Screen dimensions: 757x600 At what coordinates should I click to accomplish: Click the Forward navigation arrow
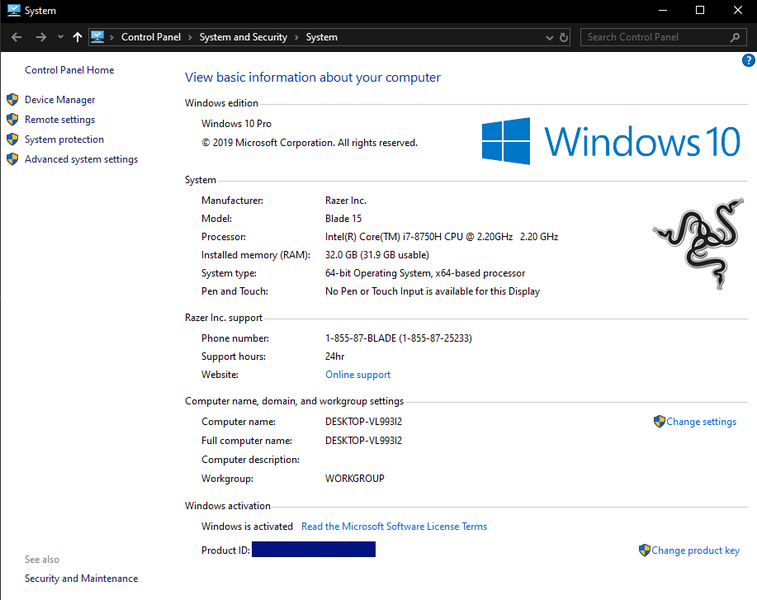click(41, 37)
